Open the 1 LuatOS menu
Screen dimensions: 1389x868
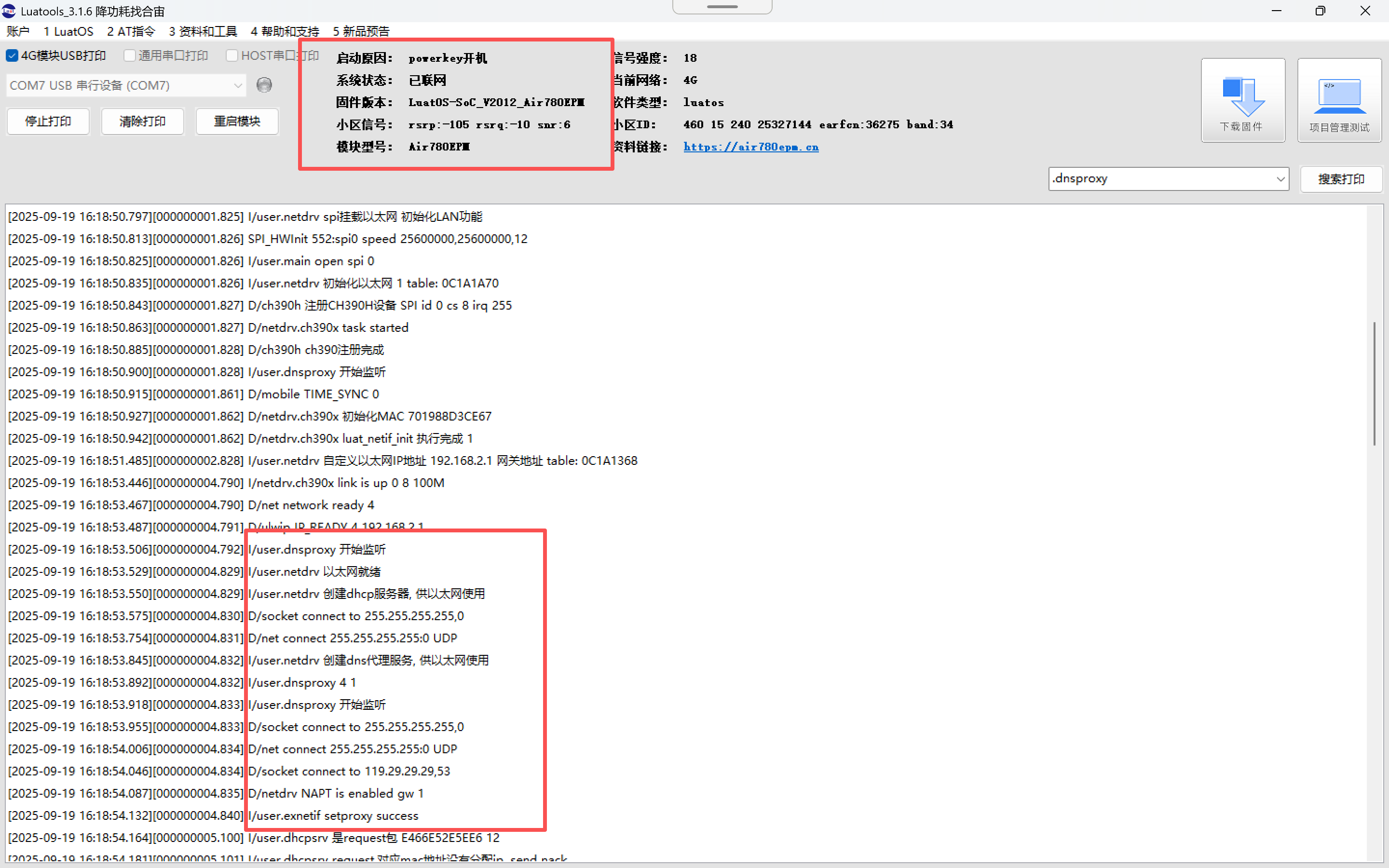click(x=68, y=31)
